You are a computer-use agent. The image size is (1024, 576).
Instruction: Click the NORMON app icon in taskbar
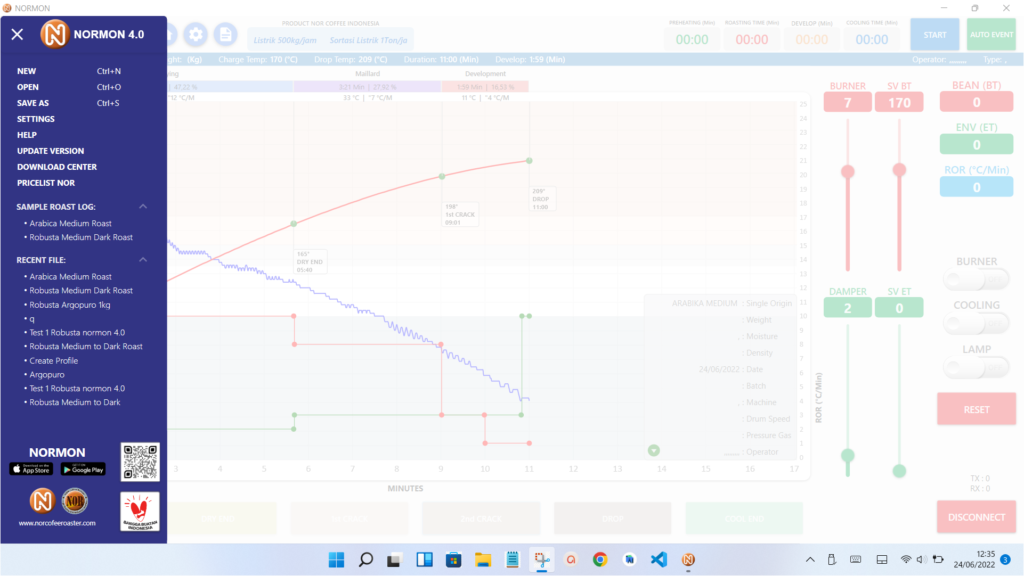pos(688,560)
